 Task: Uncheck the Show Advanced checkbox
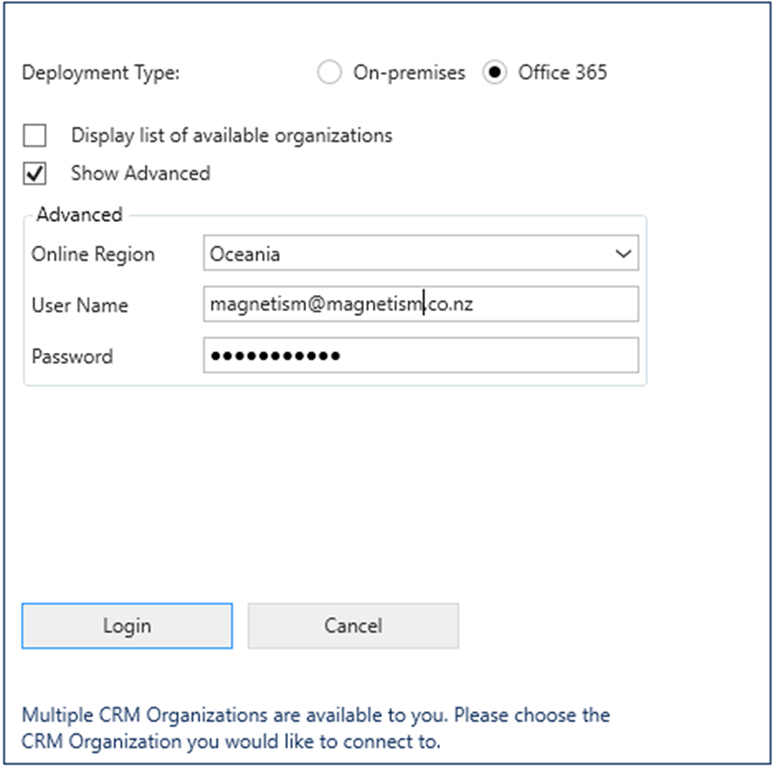click(35, 174)
